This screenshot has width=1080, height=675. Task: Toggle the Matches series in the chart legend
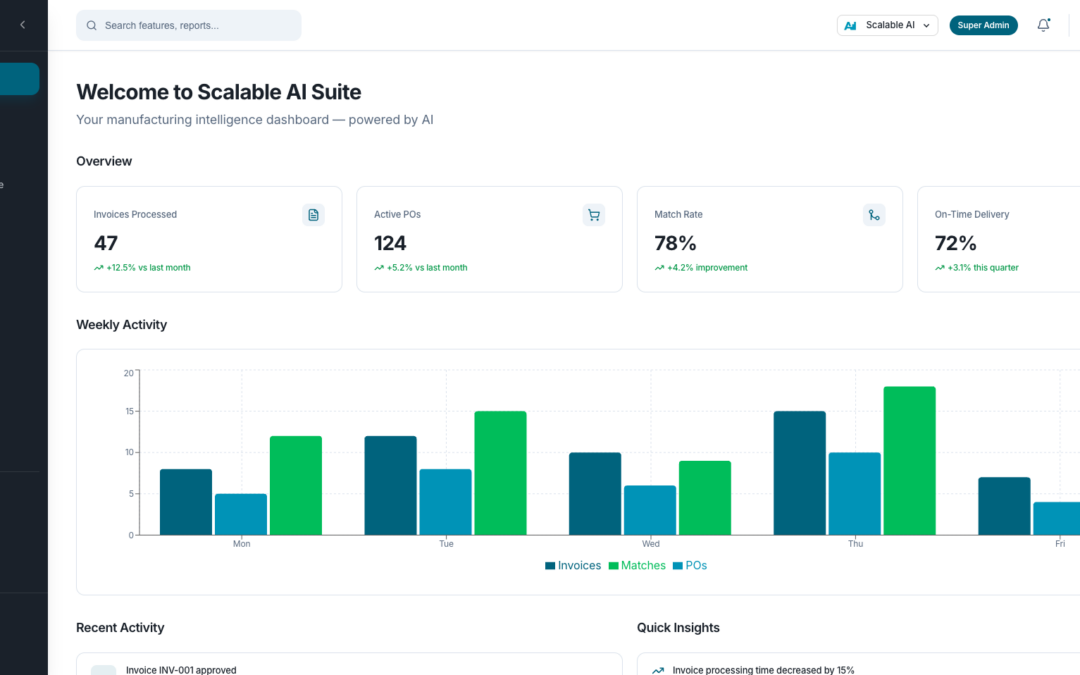tap(637, 565)
